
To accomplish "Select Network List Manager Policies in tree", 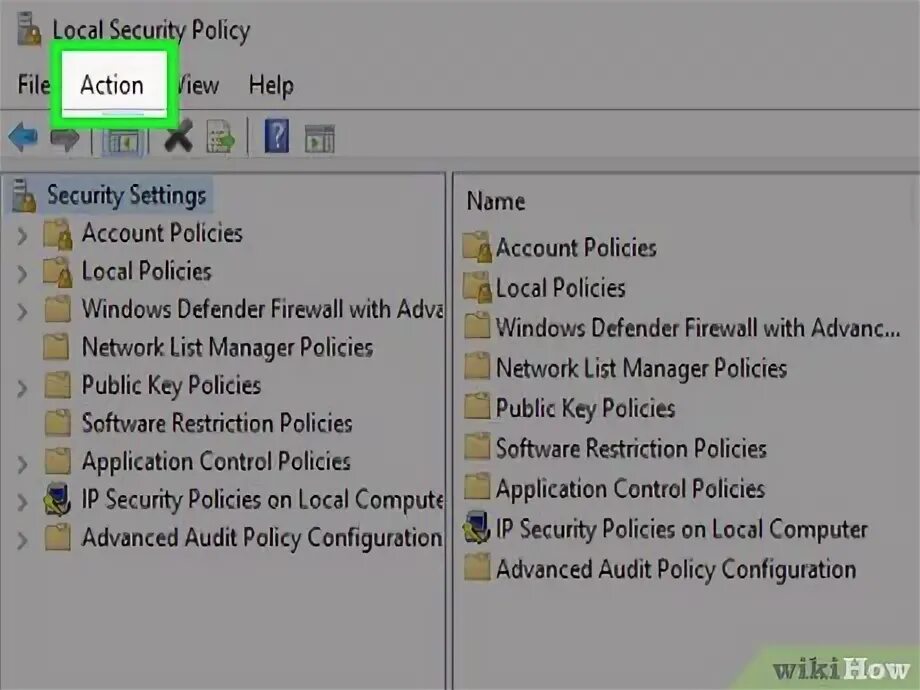I will coord(228,347).
